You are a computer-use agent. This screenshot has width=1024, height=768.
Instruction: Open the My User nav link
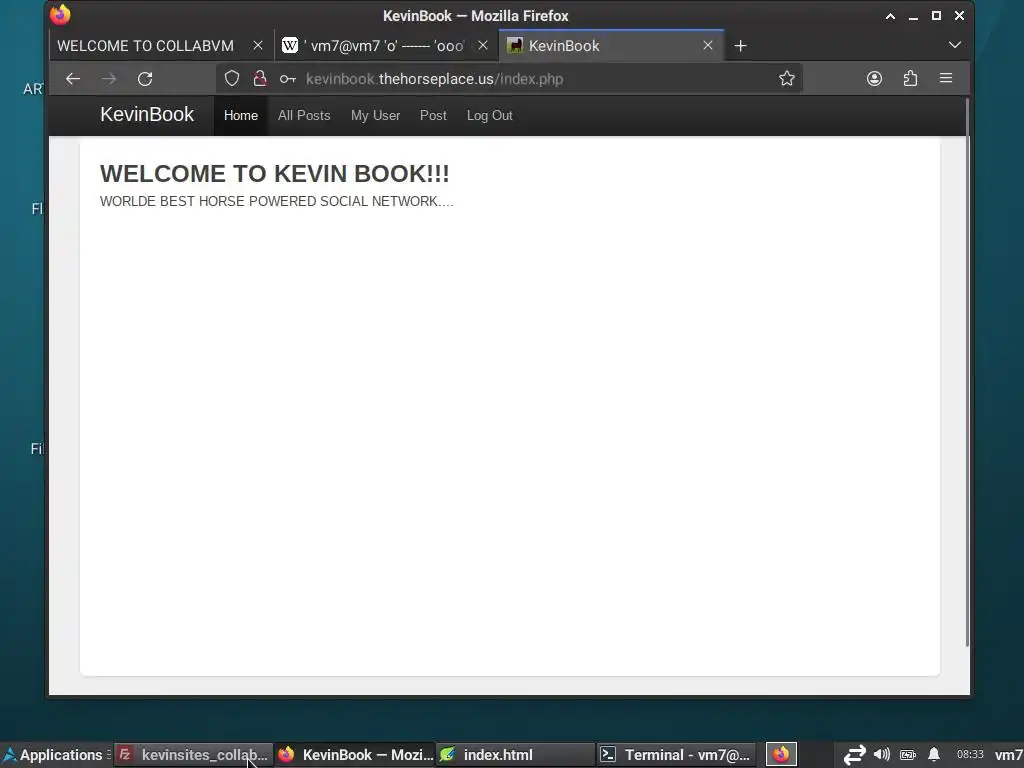pyautogui.click(x=376, y=116)
